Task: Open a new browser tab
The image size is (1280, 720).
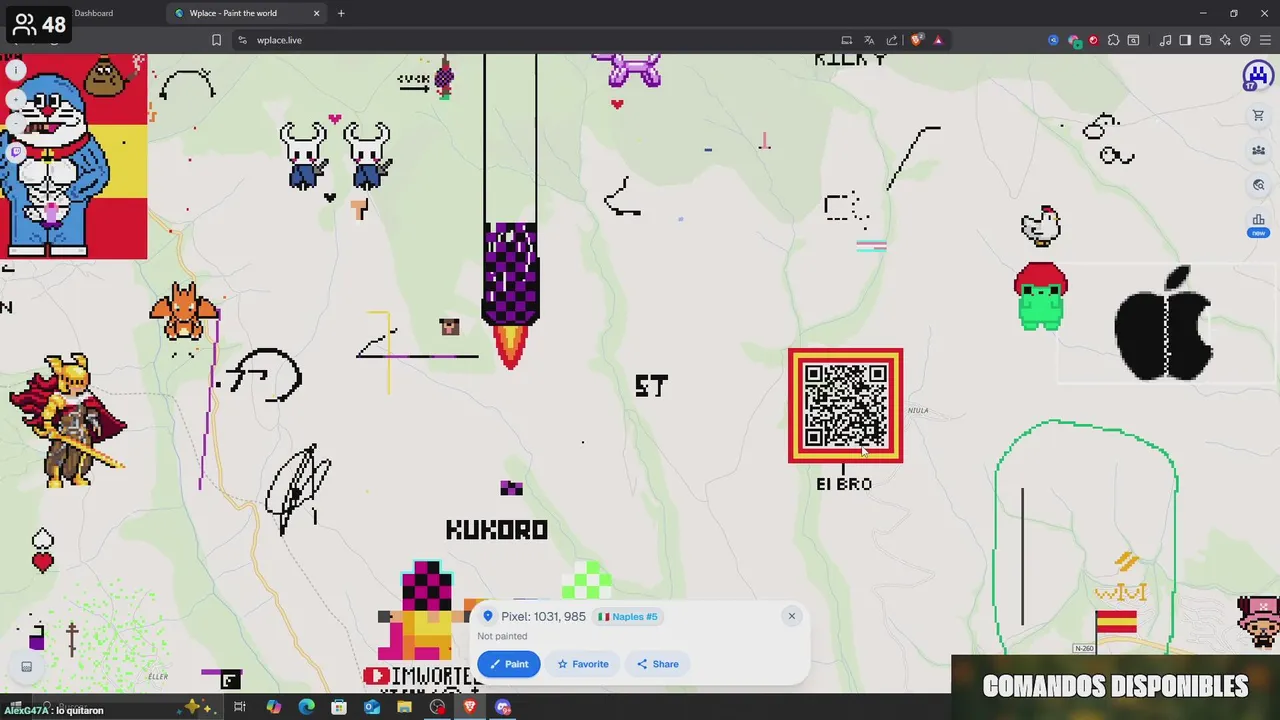Action: pyautogui.click(x=341, y=13)
